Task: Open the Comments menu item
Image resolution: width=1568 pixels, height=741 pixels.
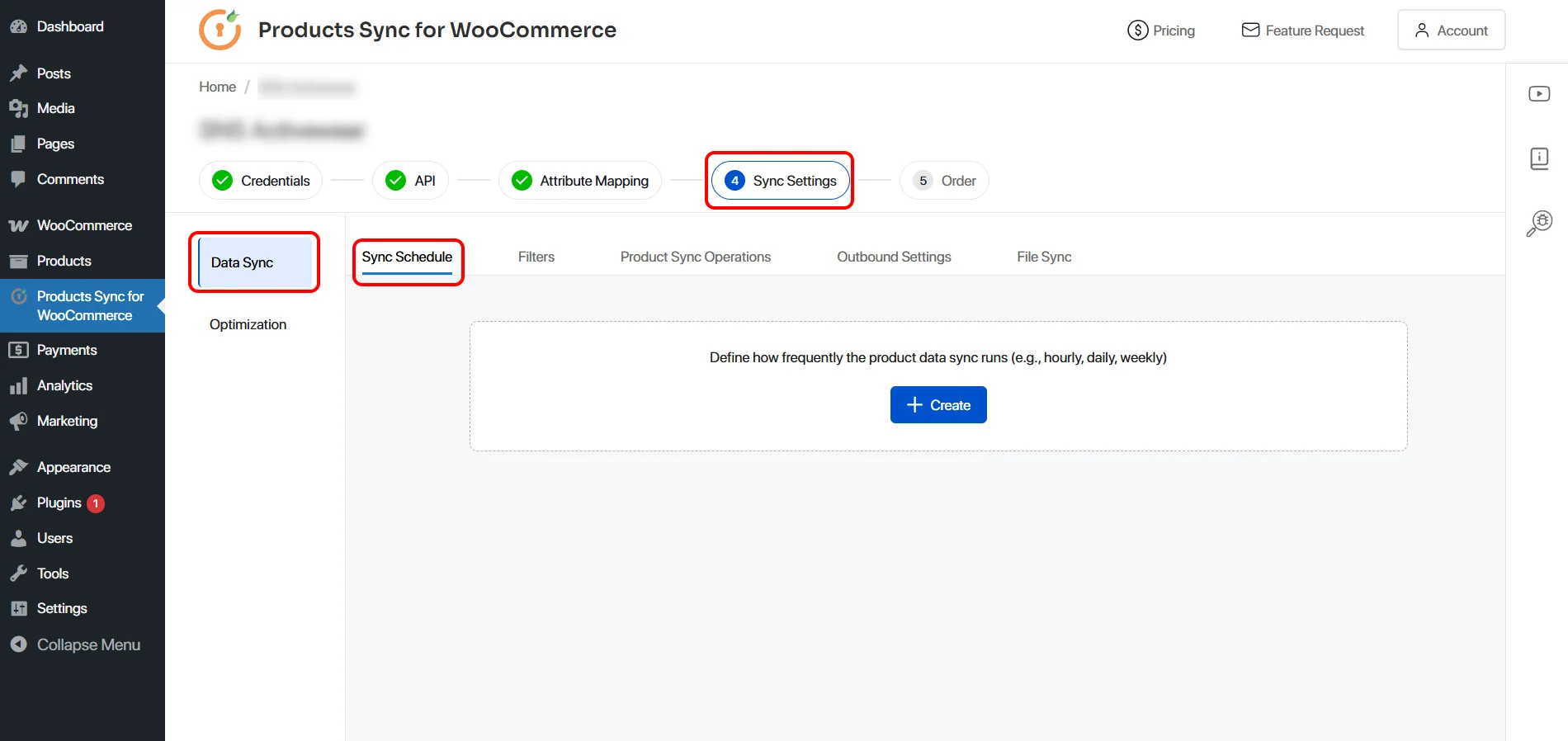Action: pos(83,179)
